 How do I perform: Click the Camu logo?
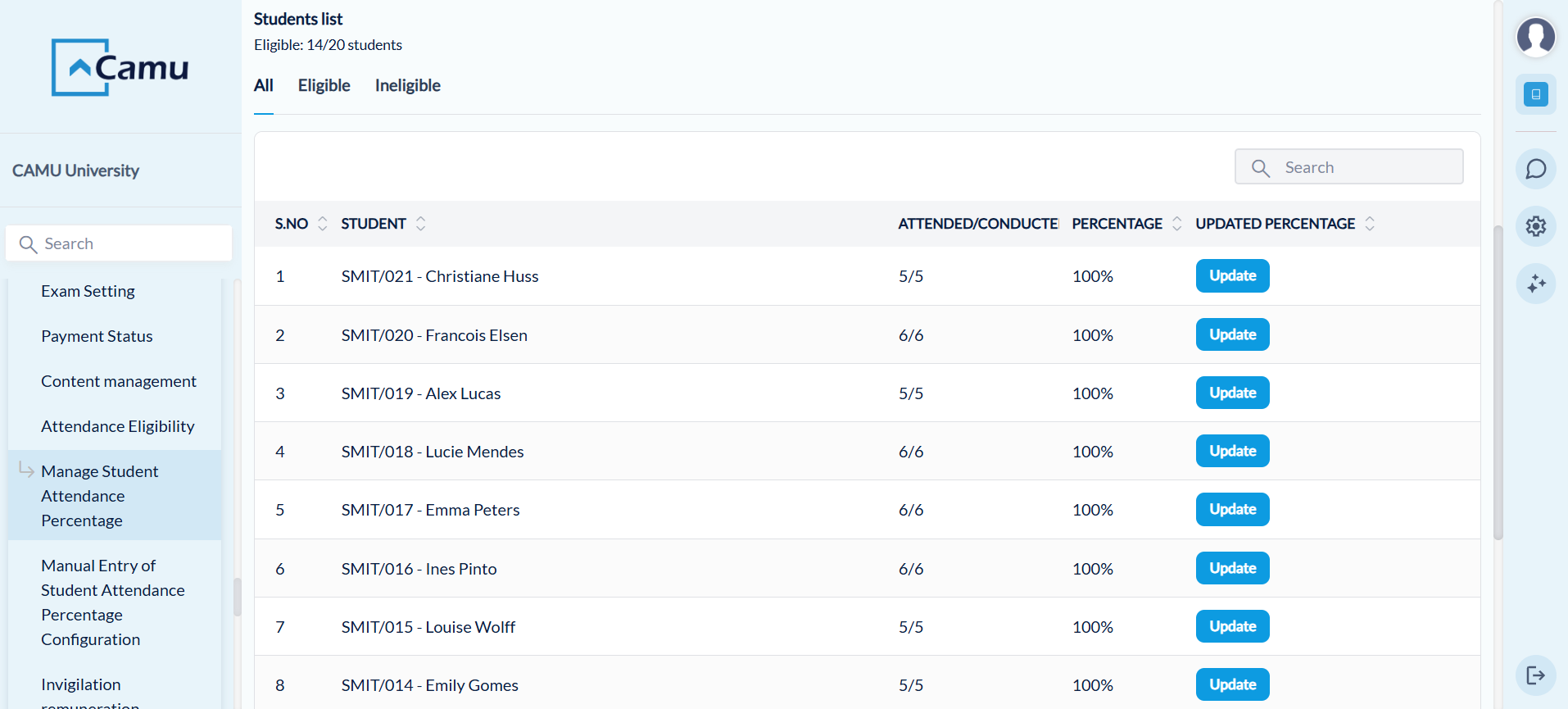pos(120,67)
